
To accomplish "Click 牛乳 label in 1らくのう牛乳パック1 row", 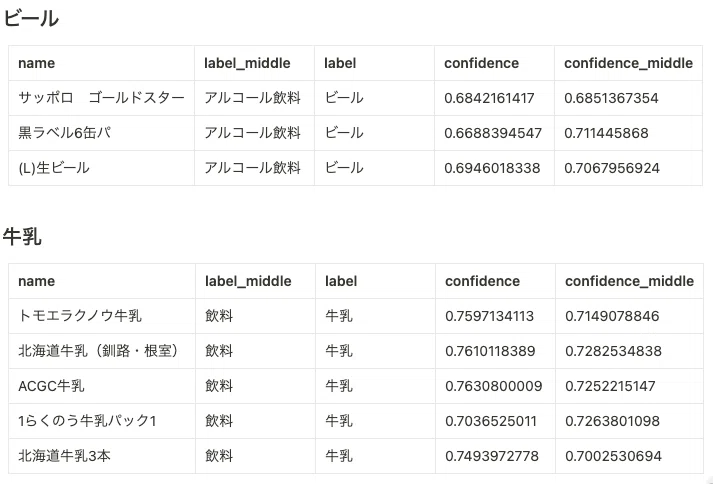I will click(339, 421).
